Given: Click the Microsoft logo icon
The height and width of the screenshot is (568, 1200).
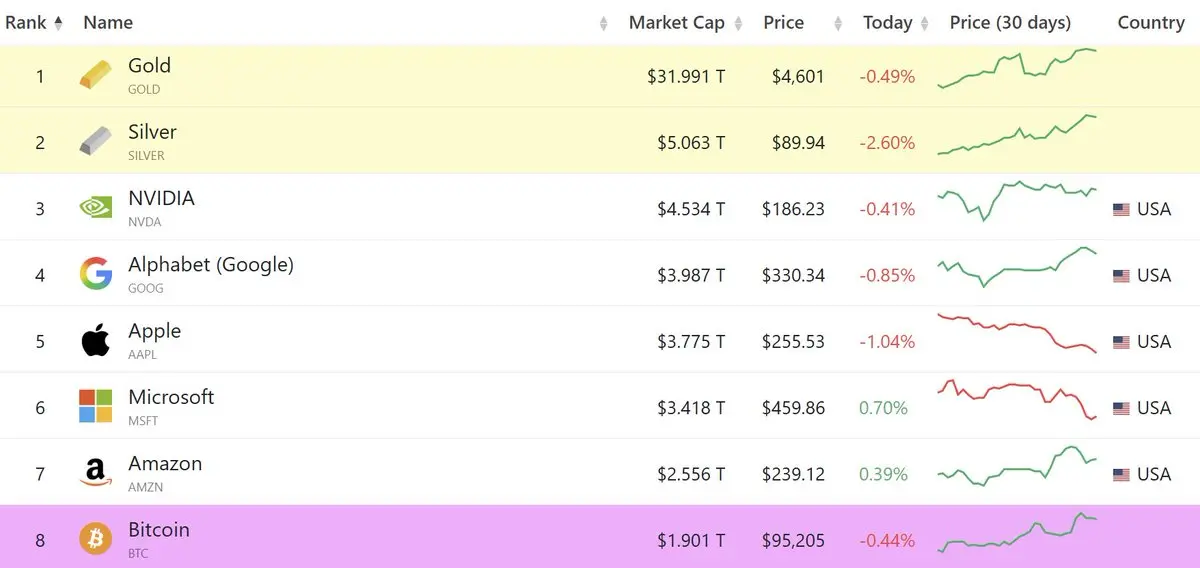Looking at the screenshot, I should point(96,407).
